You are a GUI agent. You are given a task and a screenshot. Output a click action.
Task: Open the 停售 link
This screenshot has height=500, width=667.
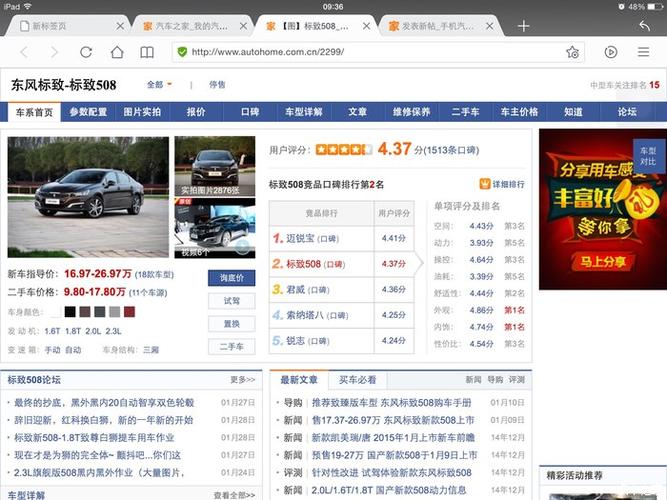pos(217,84)
